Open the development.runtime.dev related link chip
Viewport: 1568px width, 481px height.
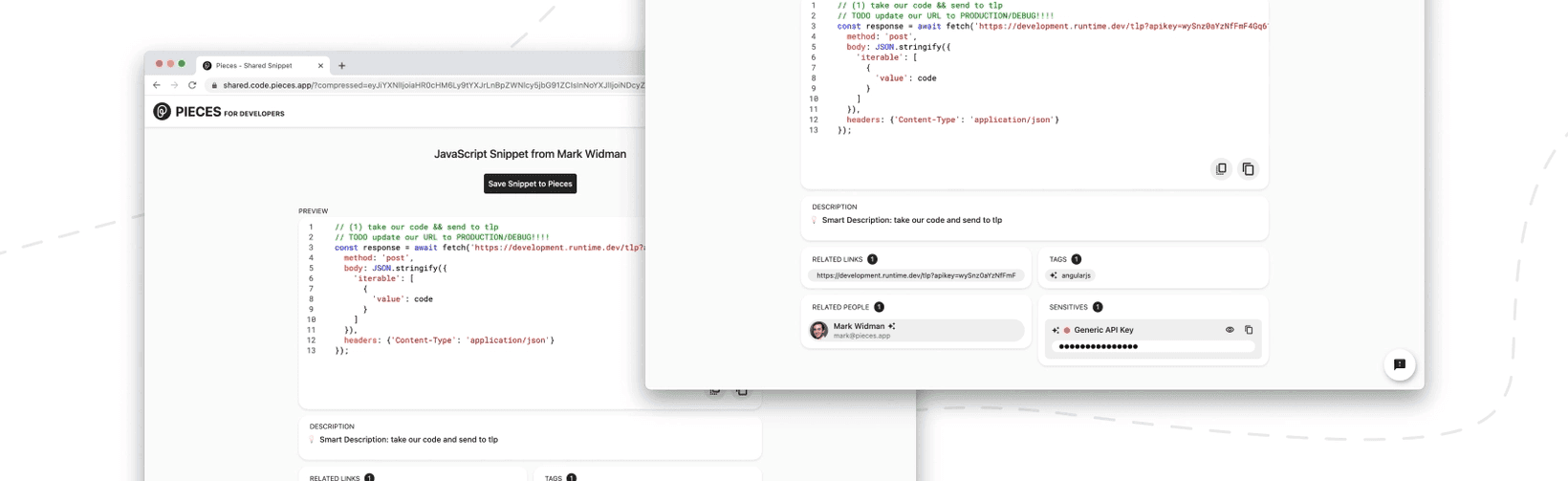tap(915, 275)
